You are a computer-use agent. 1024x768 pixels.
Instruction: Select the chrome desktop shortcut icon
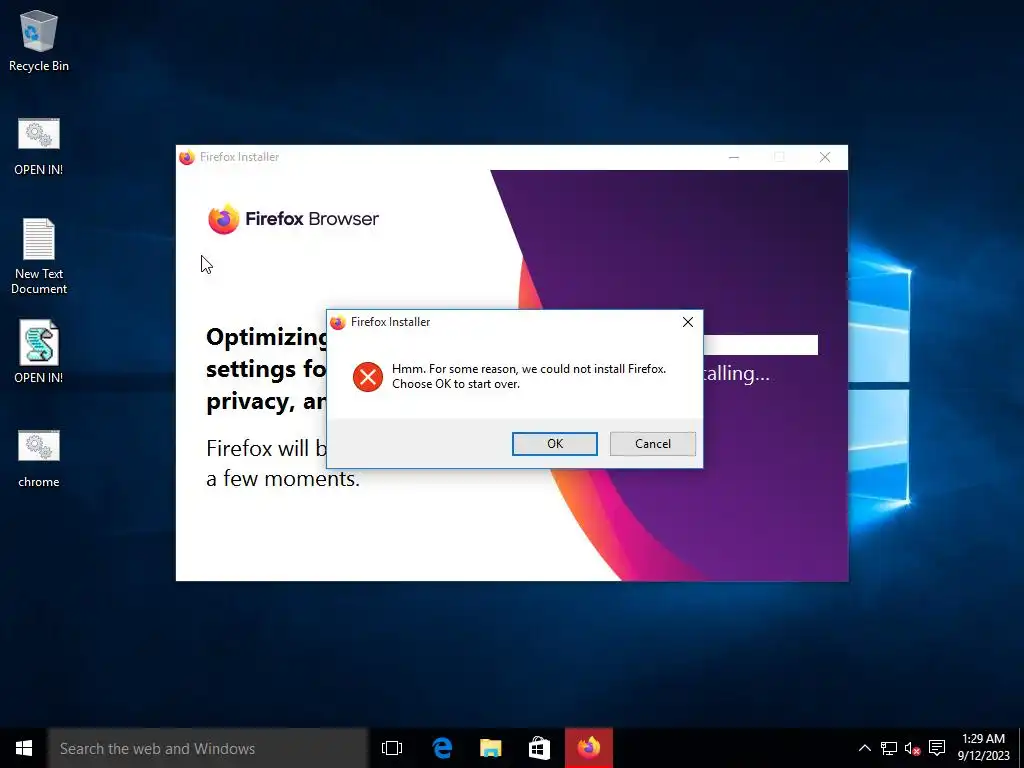click(x=39, y=458)
